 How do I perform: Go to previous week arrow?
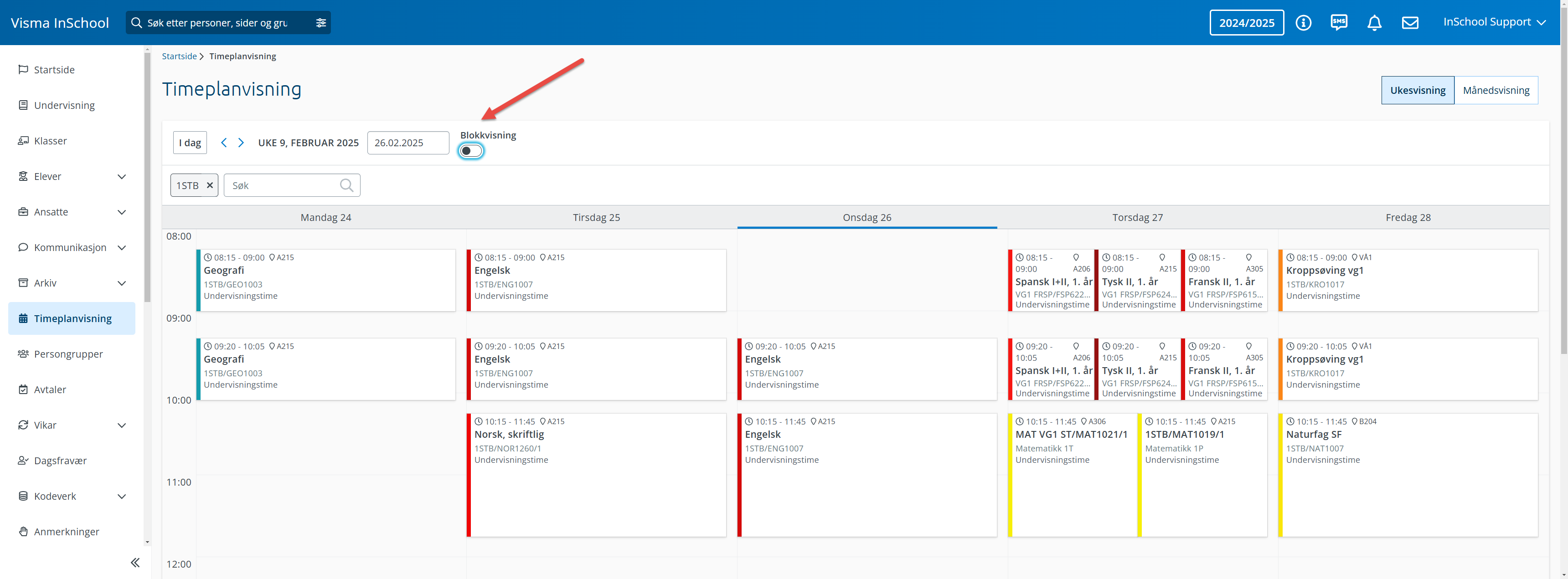pos(224,142)
